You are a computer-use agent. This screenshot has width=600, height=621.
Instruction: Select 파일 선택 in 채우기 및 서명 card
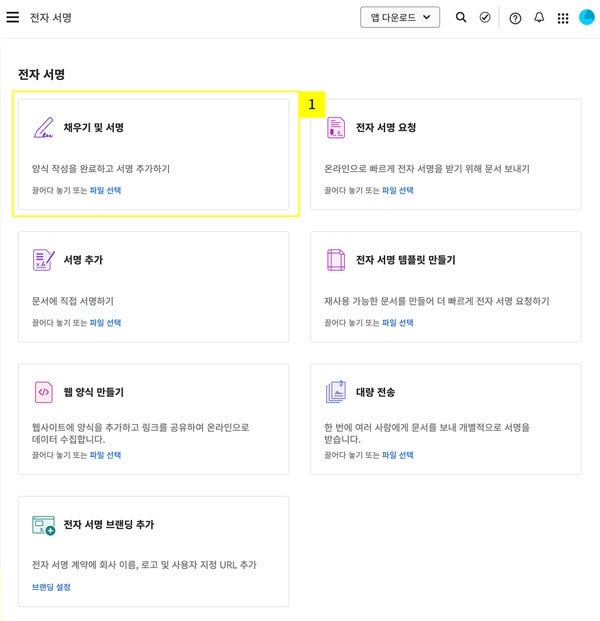pyautogui.click(x=105, y=190)
